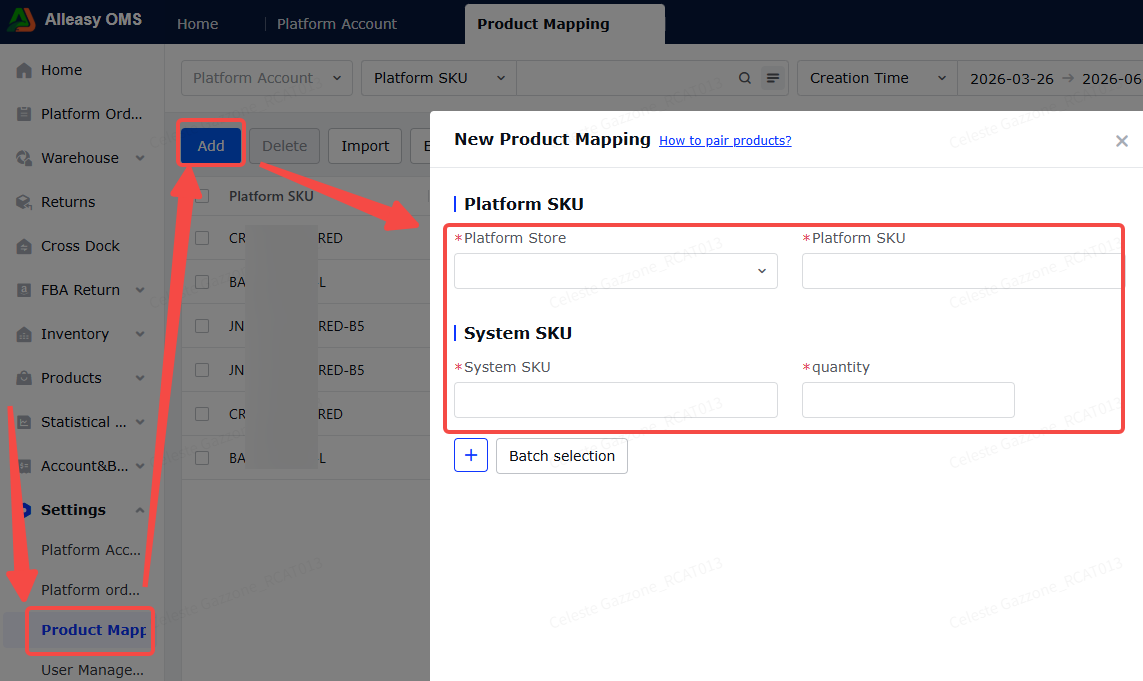This screenshot has height=681, width=1143.
Task: Click the FBA Return sidebar icon
Action: tap(24, 290)
